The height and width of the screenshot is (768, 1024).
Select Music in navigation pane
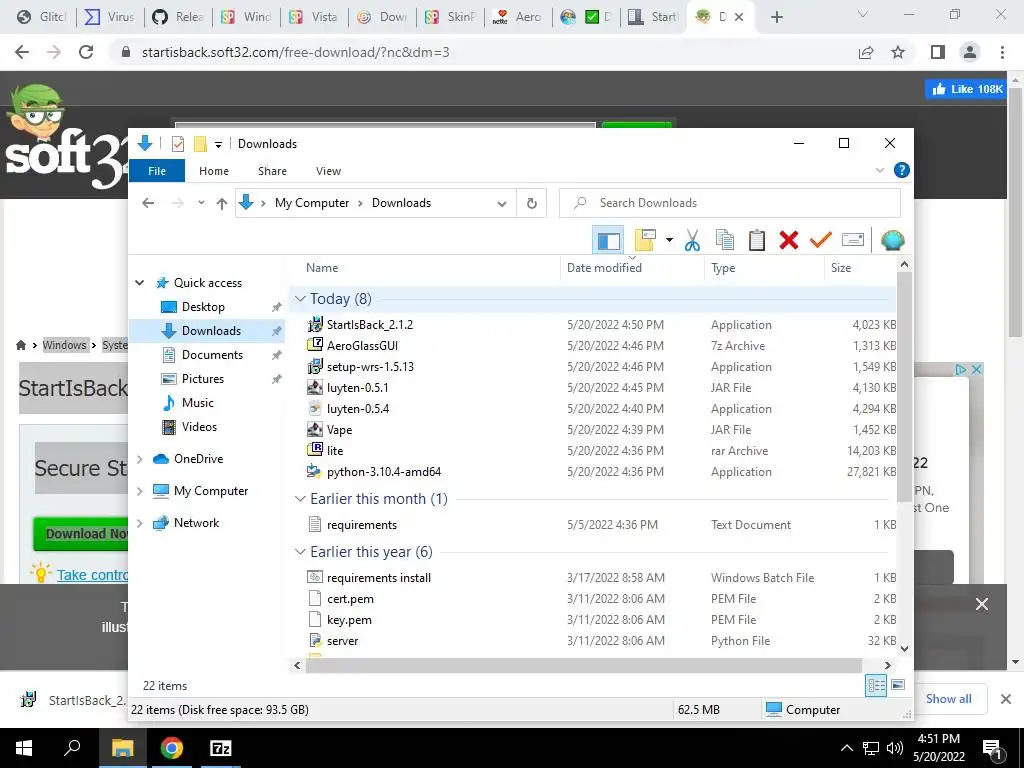tap(197, 403)
